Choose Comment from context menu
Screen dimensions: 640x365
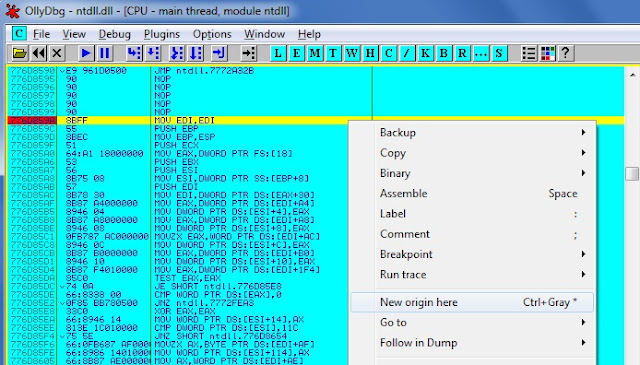click(x=473, y=234)
